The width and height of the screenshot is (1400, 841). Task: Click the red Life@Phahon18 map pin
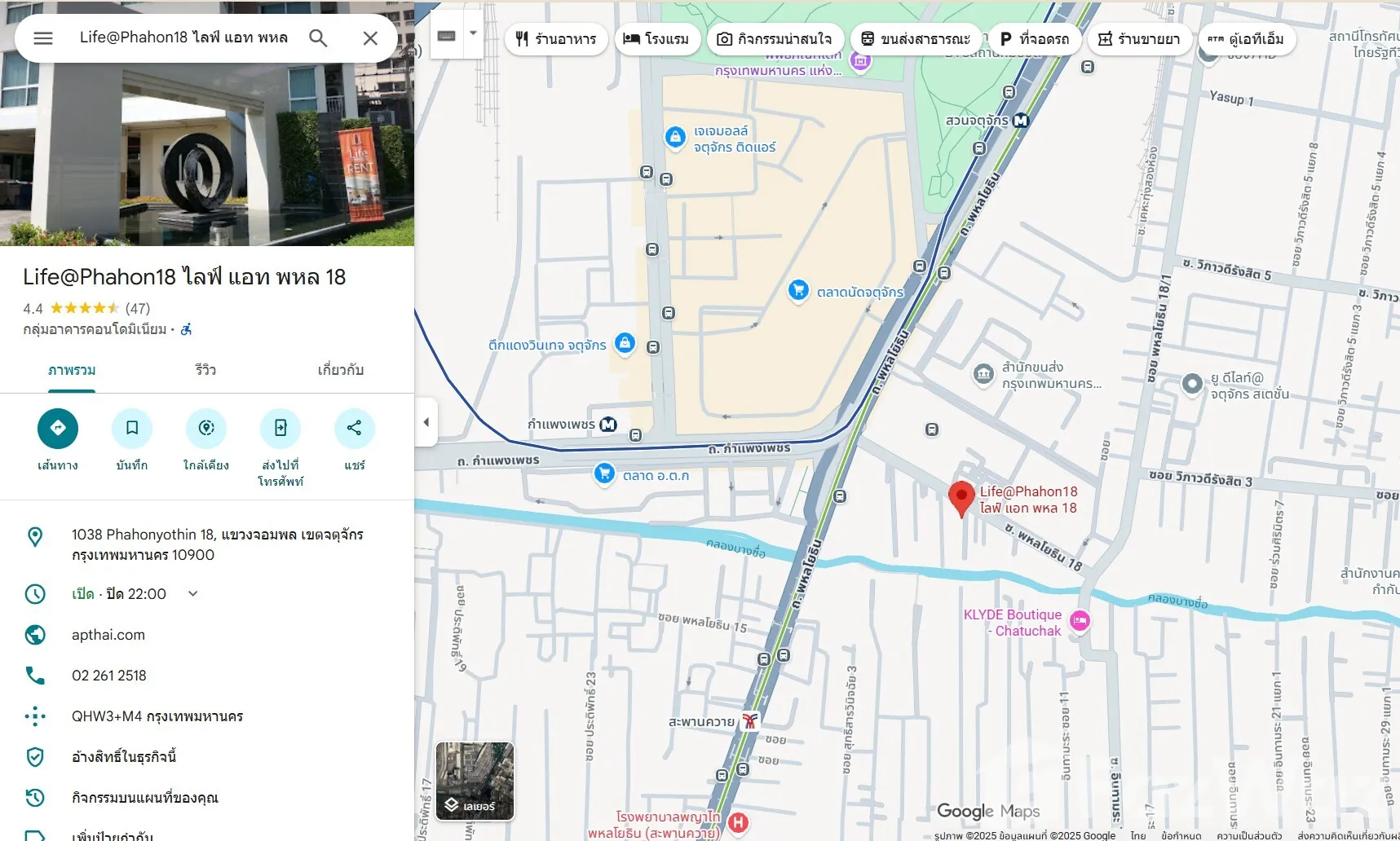pos(961,497)
